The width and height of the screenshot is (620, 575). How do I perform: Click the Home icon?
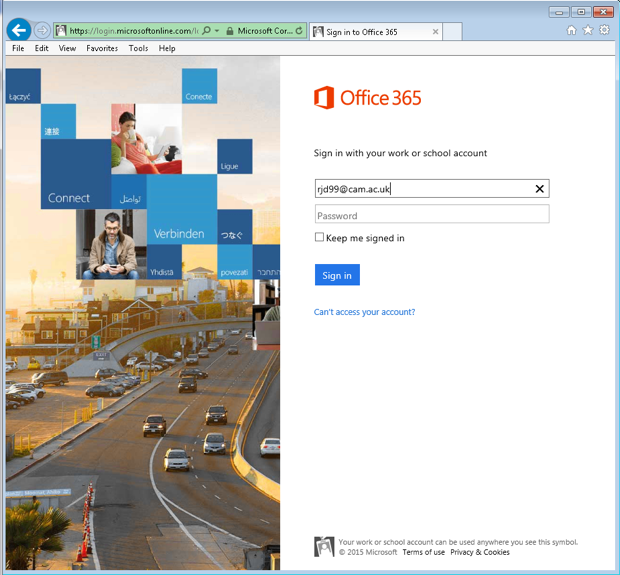571,30
